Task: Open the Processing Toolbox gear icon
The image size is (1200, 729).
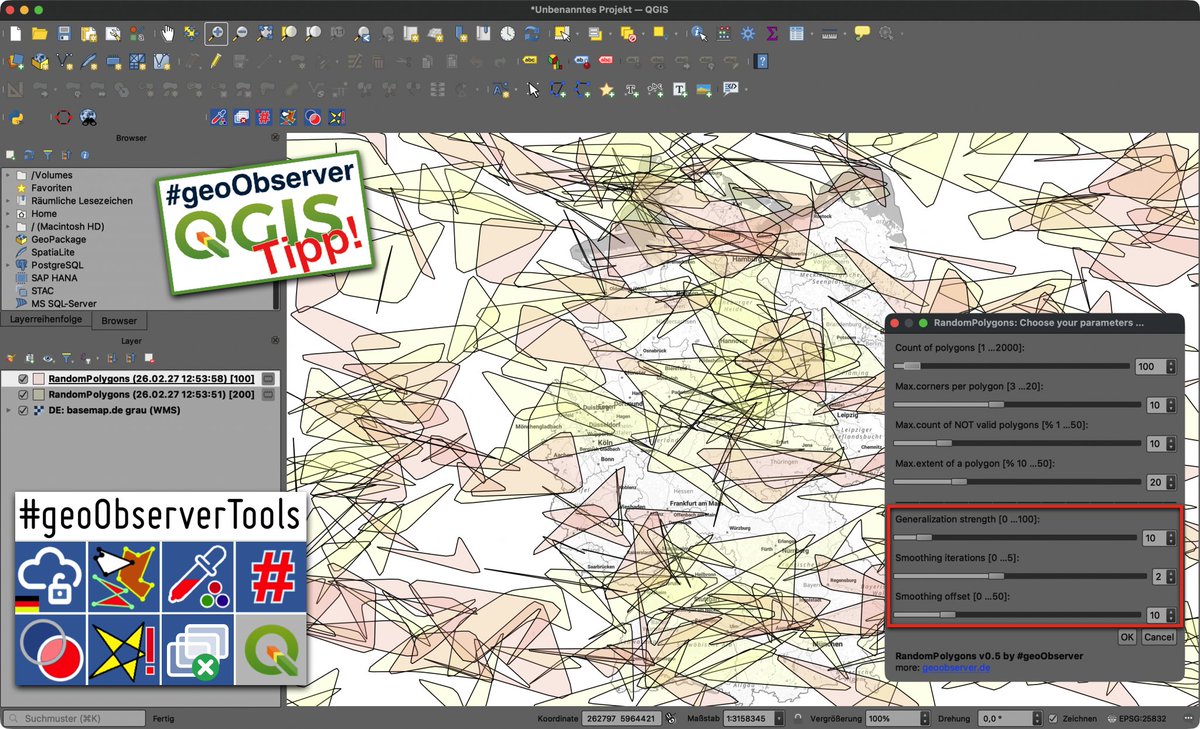Action: click(x=748, y=34)
